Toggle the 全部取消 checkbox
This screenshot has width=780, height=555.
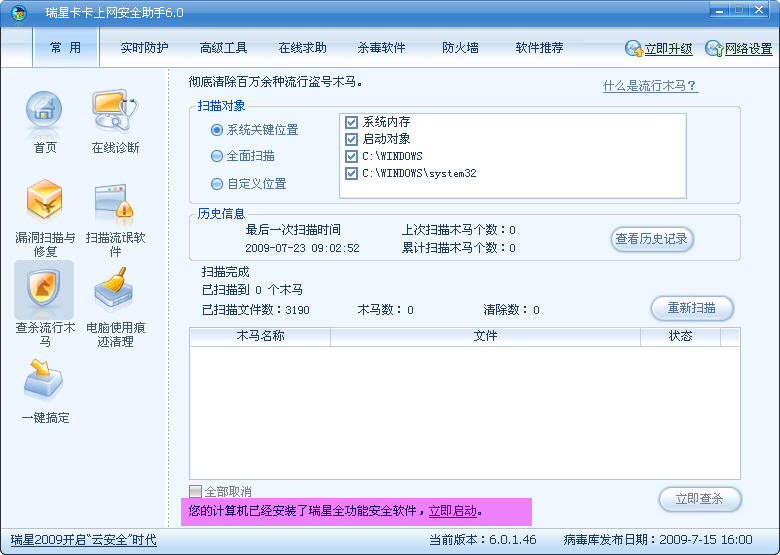(x=195, y=491)
